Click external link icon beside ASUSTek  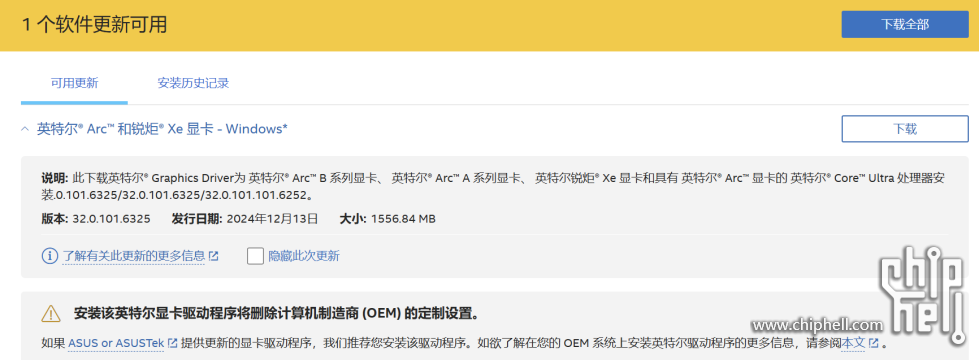point(172,343)
